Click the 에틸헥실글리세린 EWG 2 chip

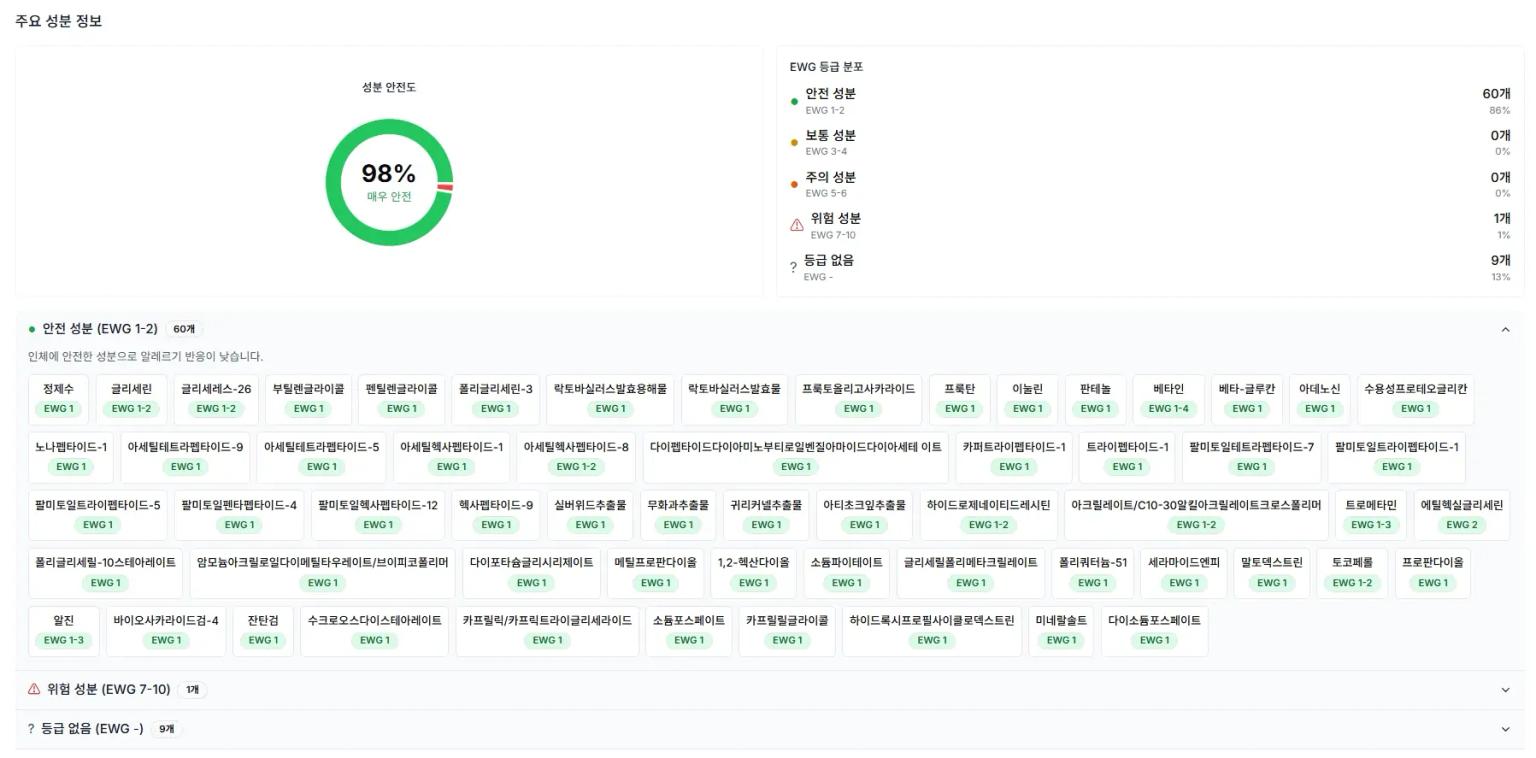[x=1461, y=515]
